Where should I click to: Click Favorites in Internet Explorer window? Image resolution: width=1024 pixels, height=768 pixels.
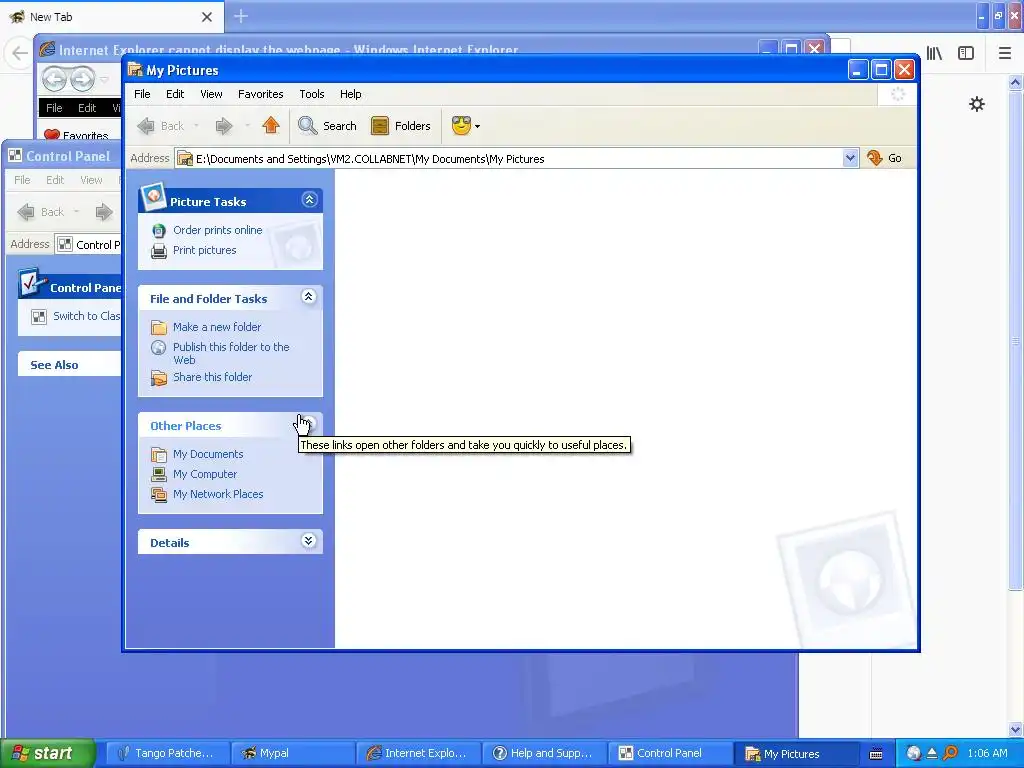coord(76,136)
